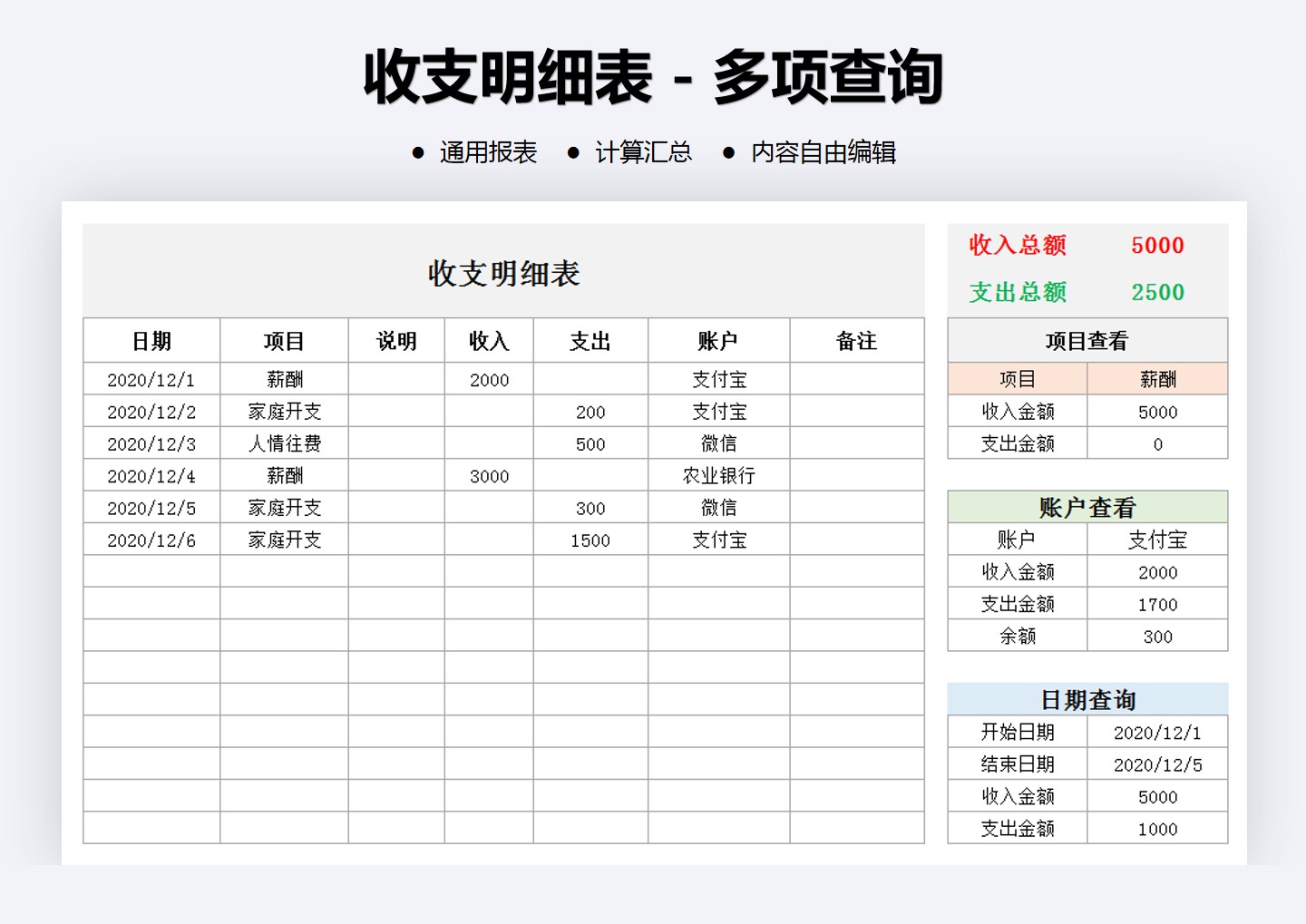Click the 备注 column header
This screenshot has width=1306, height=924.
click(856, 340)
